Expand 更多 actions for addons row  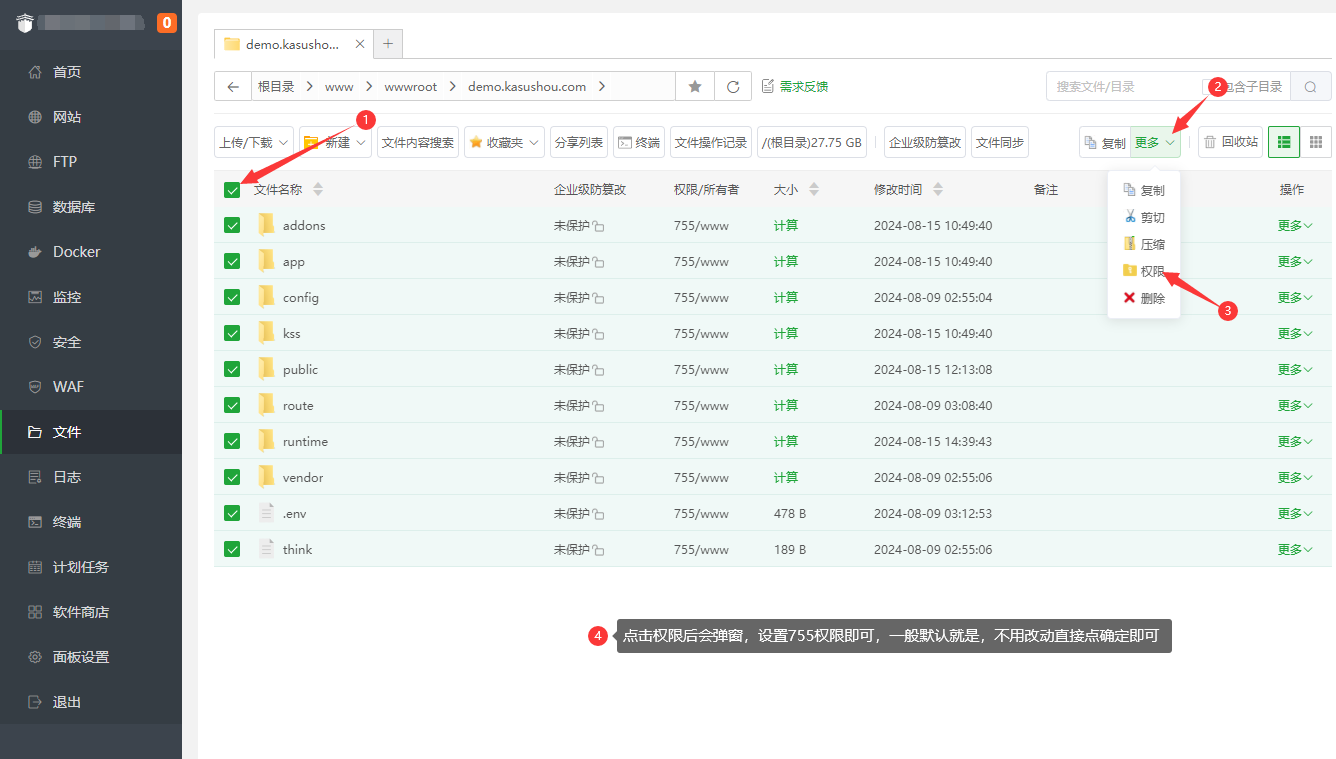click(x=1296, y=226)
